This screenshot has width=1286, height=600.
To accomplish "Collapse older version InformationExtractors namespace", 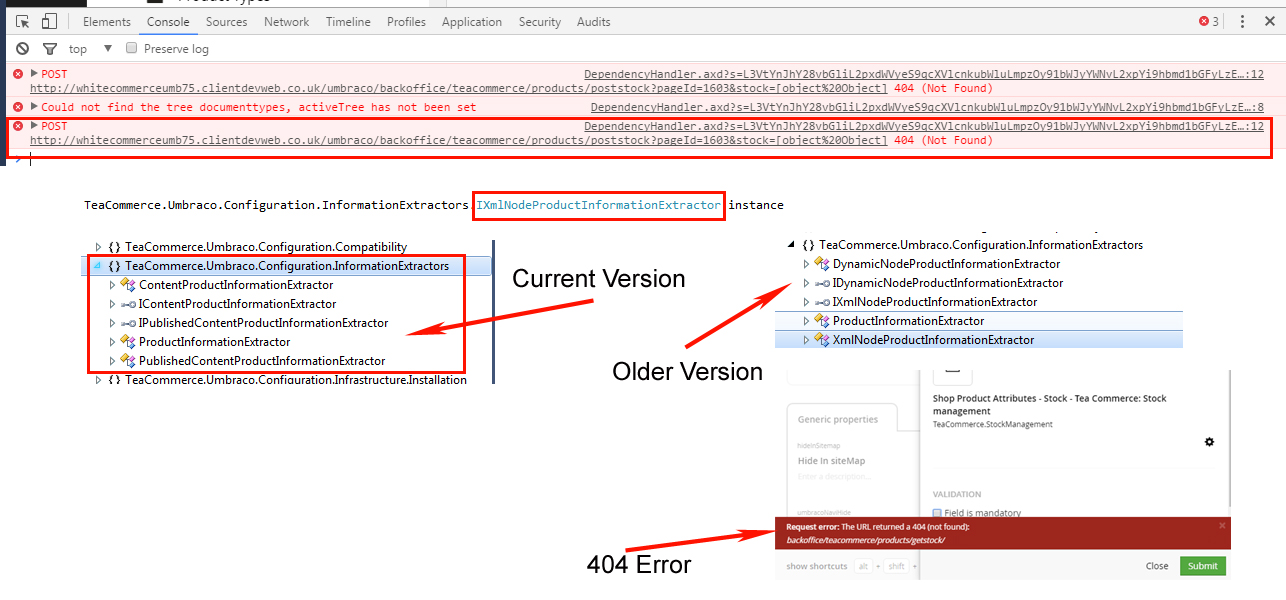I will pos(793,245).
